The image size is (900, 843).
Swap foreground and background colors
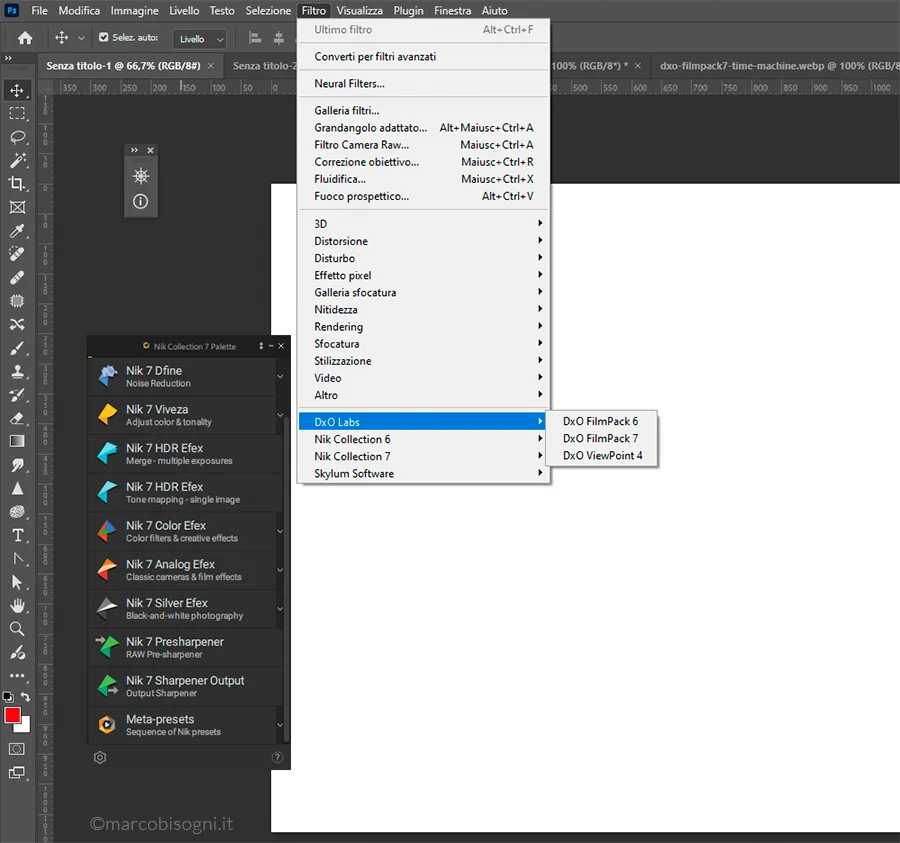coord(25,697)
